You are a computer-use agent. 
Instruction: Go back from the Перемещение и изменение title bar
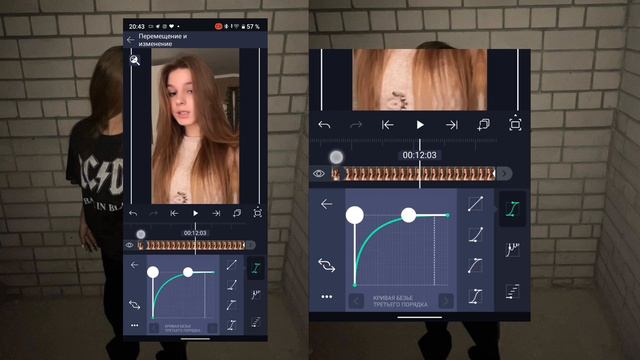pos(131,40)
